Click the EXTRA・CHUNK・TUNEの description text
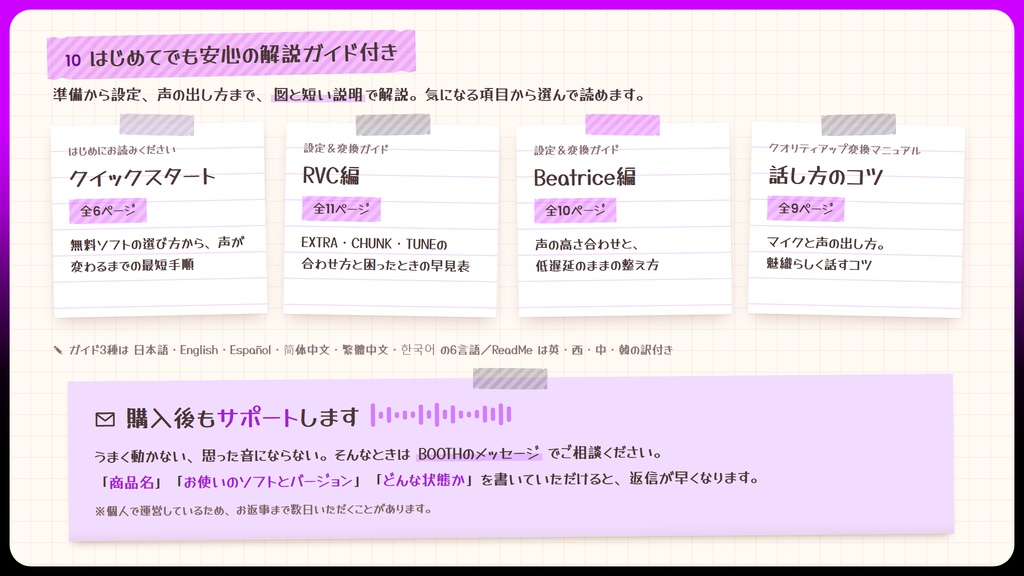Image resolution: width=1024 pixels, height=576 pixels. tap(374, 244)
